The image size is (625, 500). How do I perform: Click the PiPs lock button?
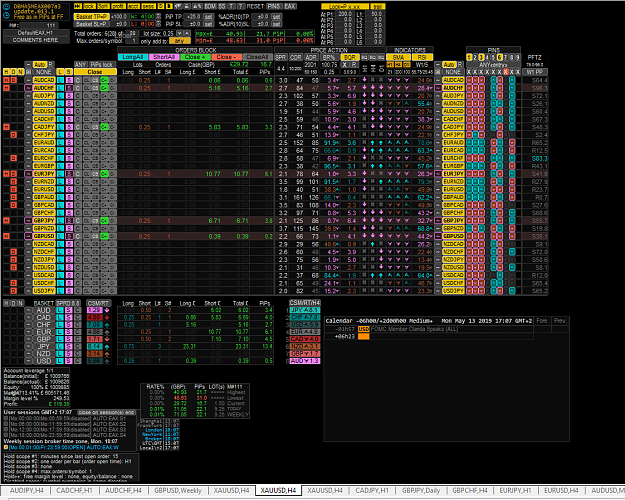tap(102, 65)
